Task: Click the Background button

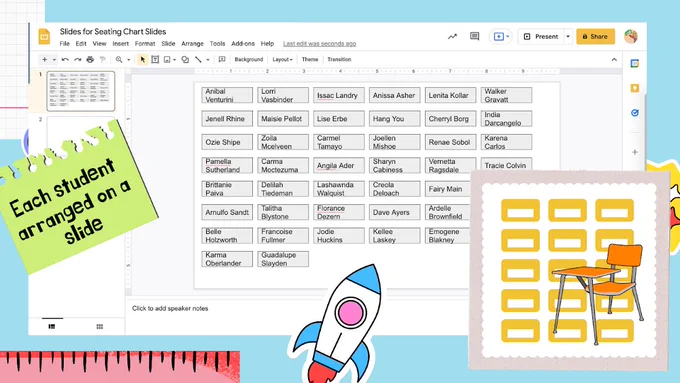Action: (x=248, y=59)
